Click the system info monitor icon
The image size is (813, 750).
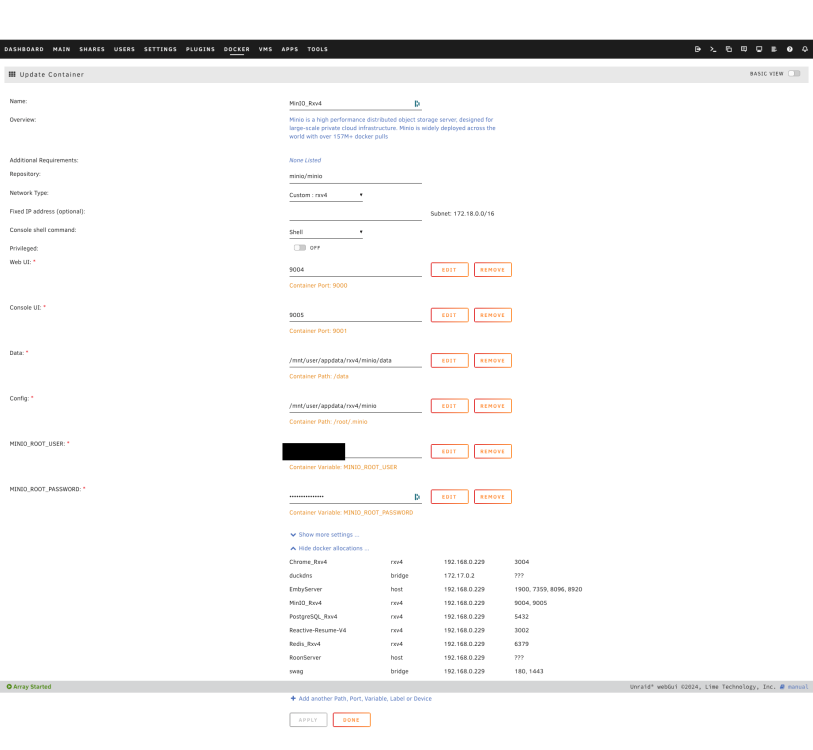coord(759,49)
